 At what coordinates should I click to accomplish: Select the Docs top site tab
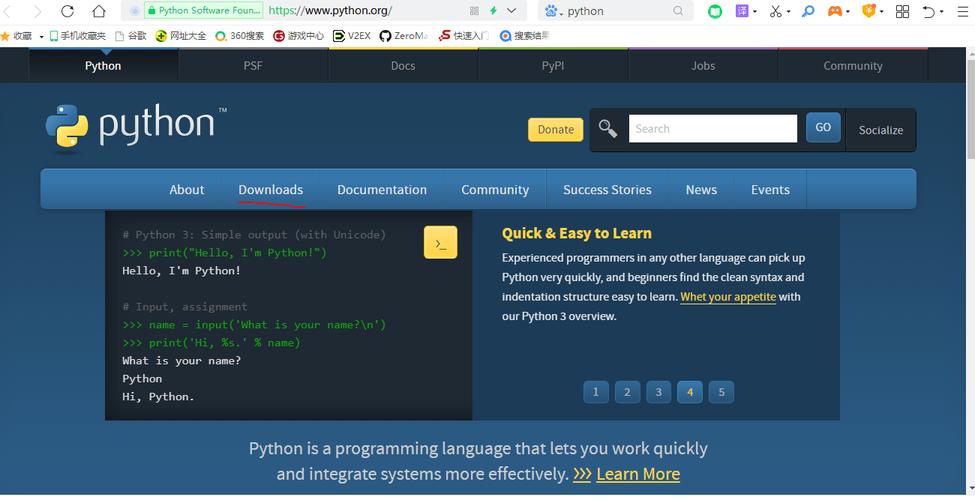pyautogui.click(x=403, y=65)
